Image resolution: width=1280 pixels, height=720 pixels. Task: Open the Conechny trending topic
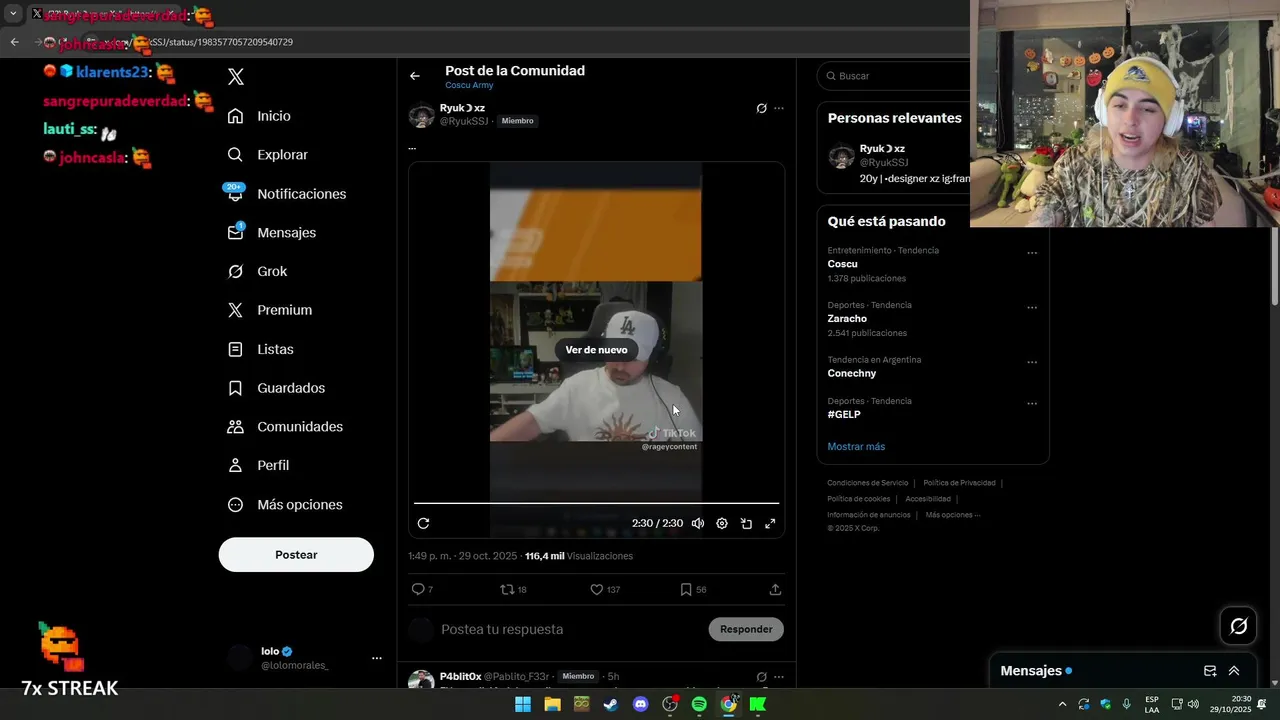coord(852,373)
